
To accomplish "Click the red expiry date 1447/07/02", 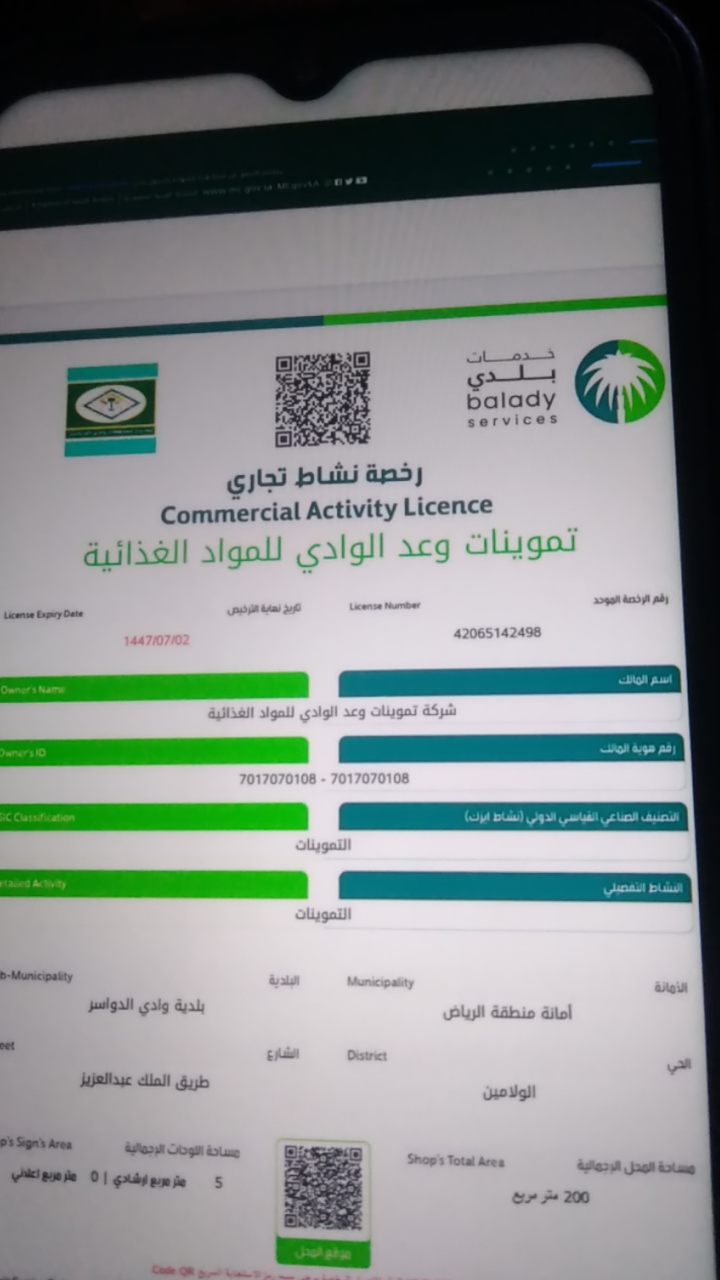I will tap(155, 640).
